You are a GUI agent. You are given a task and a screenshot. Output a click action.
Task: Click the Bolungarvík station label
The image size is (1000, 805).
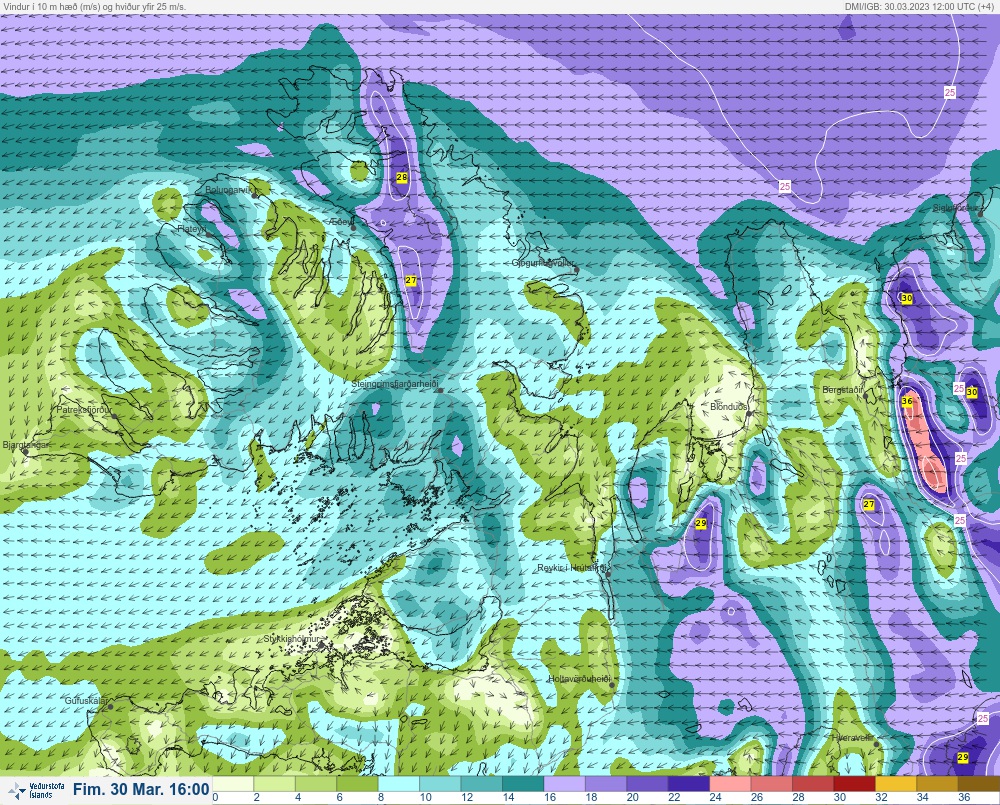[229, 190]
